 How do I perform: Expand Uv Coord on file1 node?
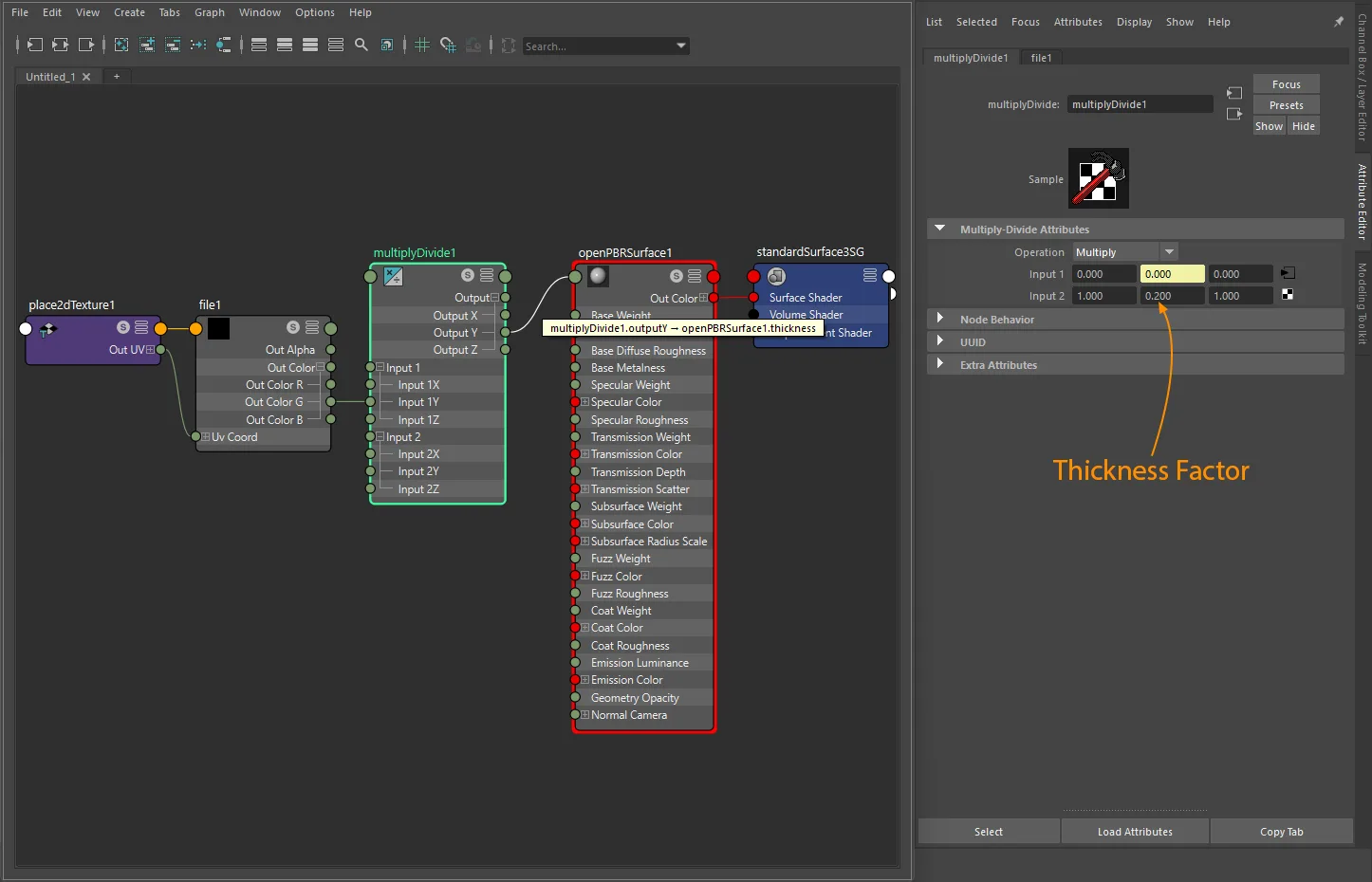tap(205, 437)
